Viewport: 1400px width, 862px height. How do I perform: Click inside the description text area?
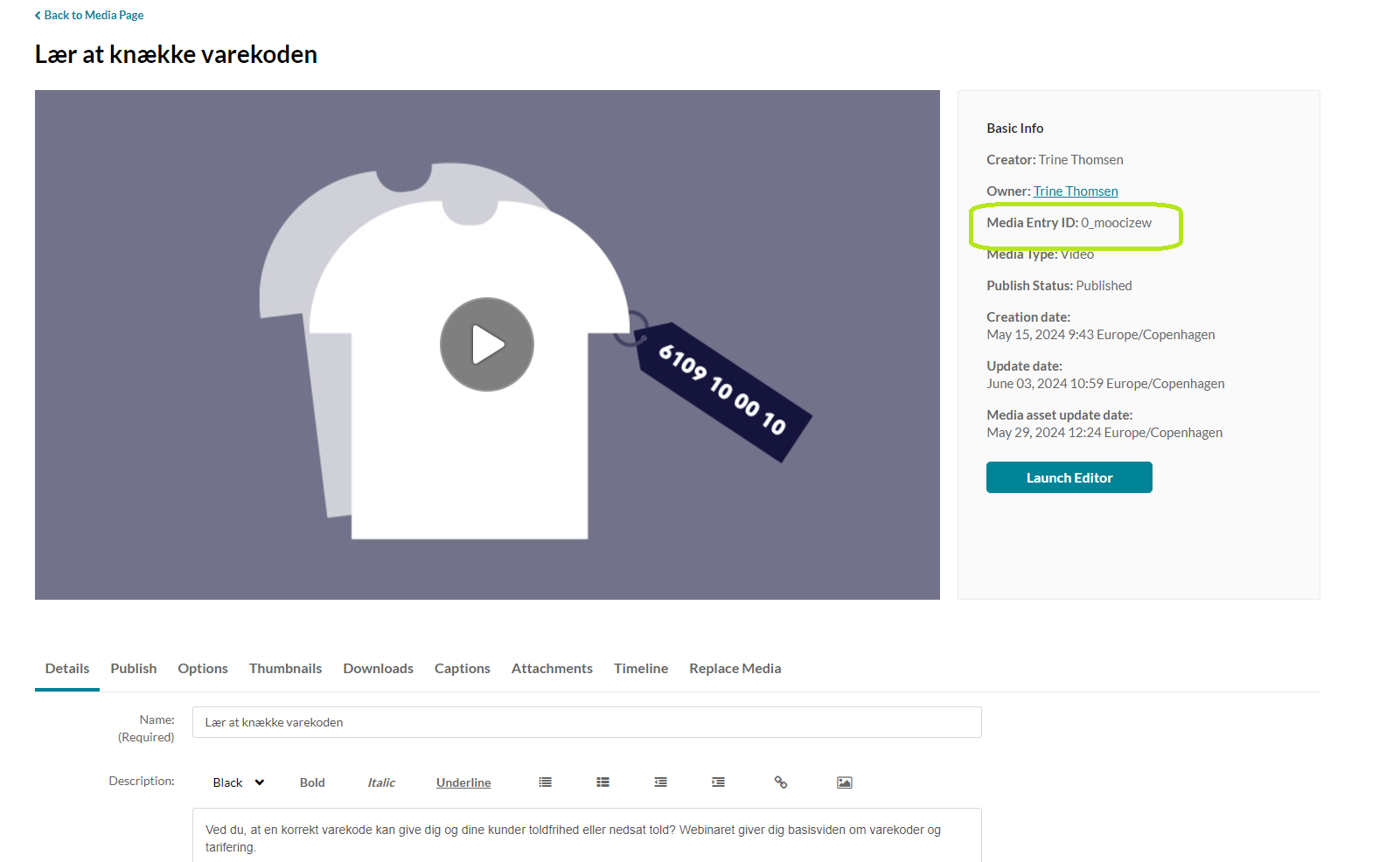[x=586, y=838]
